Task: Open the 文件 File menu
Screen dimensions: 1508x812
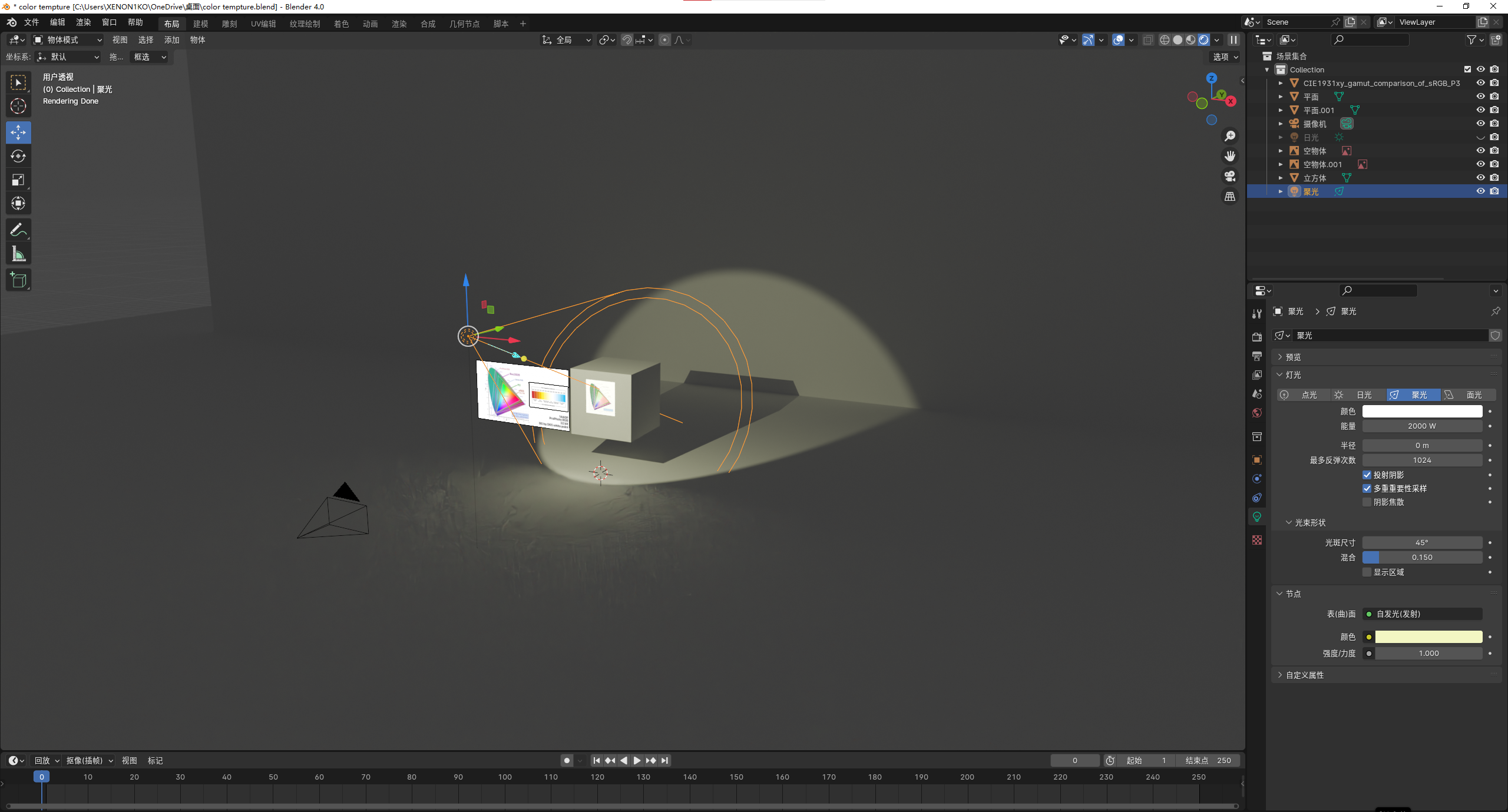Action: coord(31,22)
